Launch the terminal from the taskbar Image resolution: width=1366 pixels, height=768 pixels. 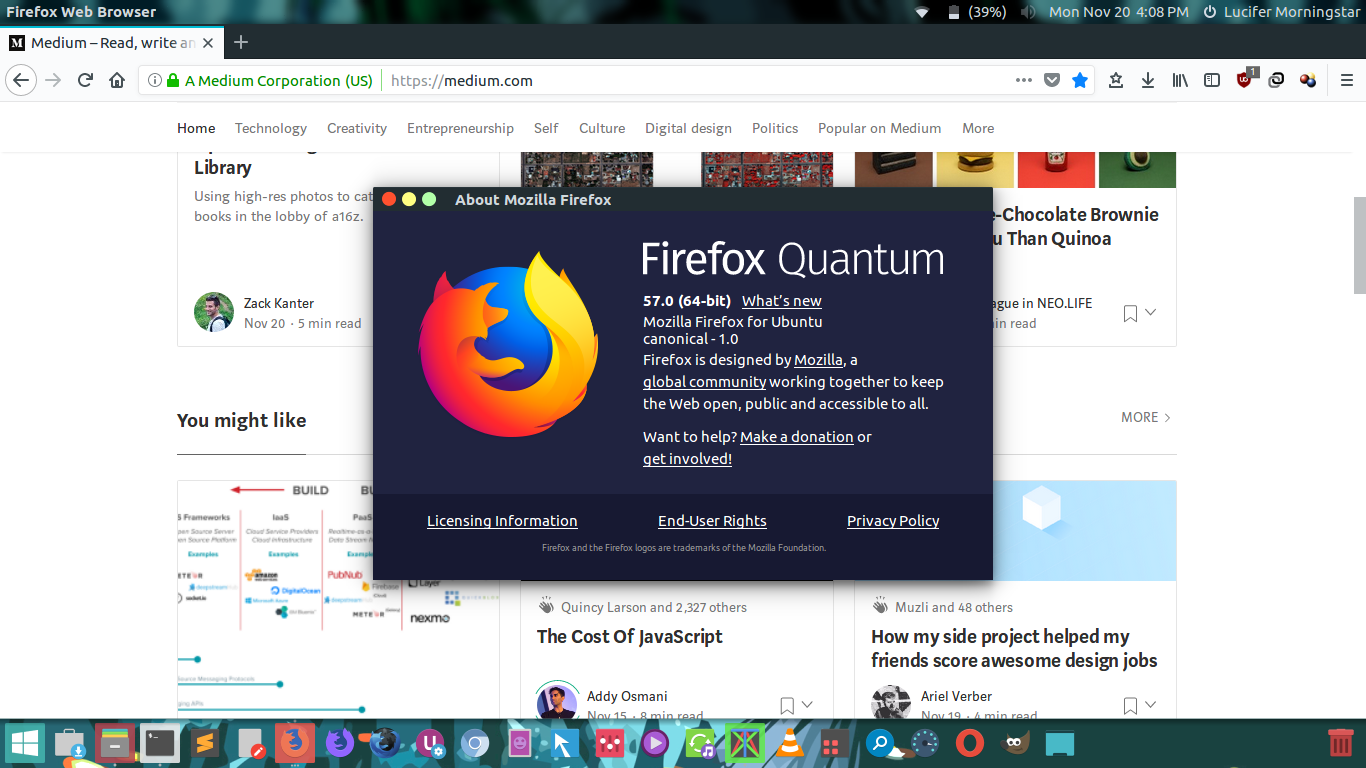click(x=160, y=743)
